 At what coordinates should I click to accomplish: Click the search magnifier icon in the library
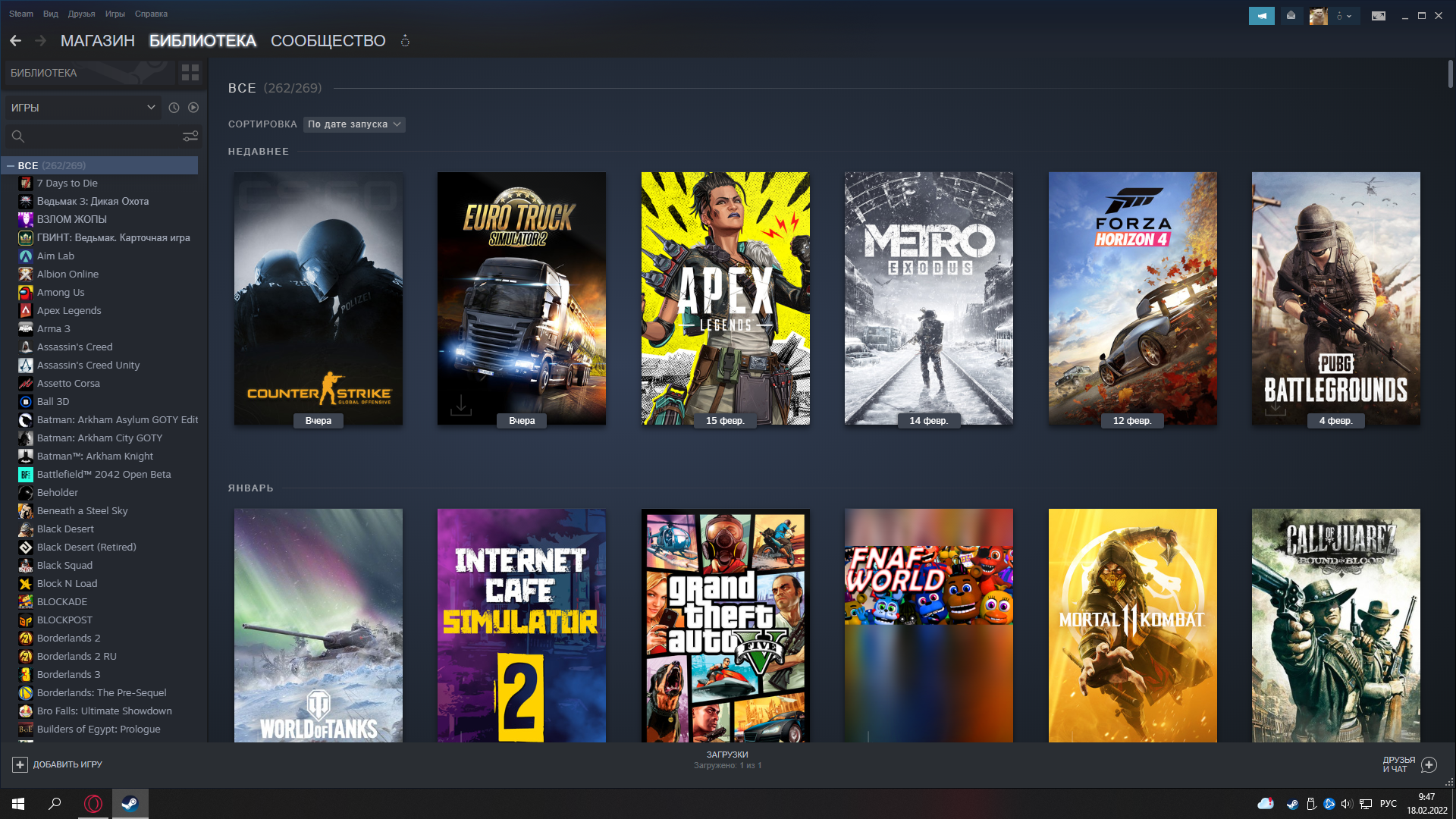pos(18,136)
